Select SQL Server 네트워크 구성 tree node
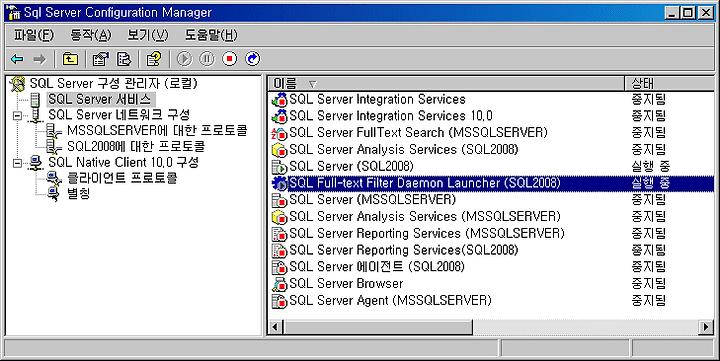This screenshot has height=361, width=720. [119, 115]
